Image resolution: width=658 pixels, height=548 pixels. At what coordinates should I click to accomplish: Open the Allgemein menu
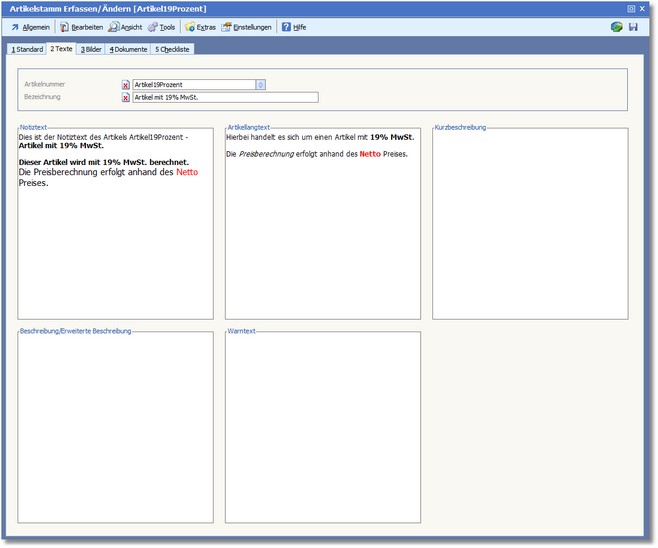click(30, 27)
